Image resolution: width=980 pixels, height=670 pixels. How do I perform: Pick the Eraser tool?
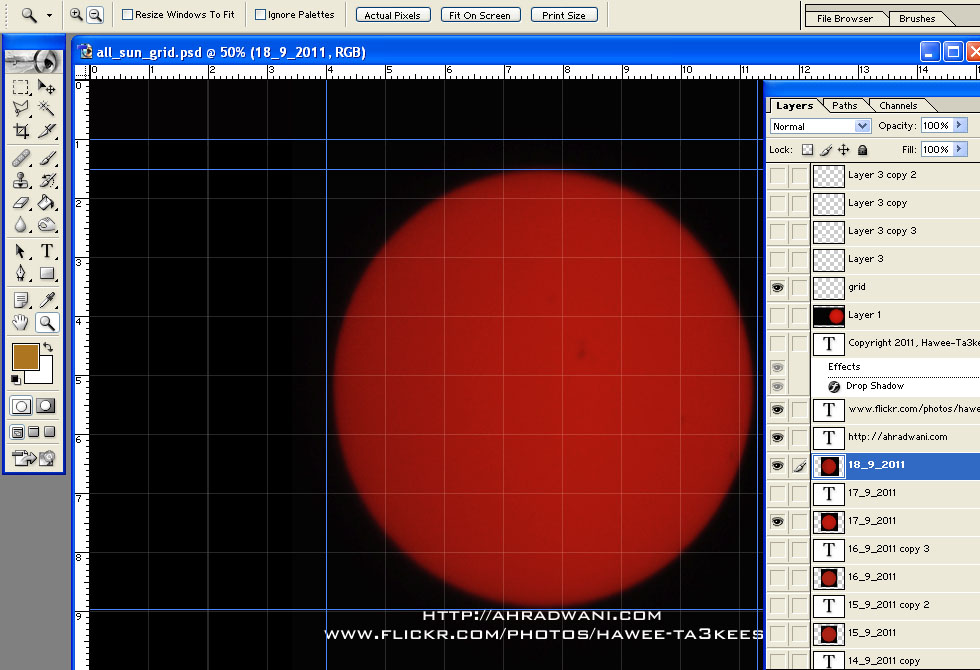click(21, 203)
